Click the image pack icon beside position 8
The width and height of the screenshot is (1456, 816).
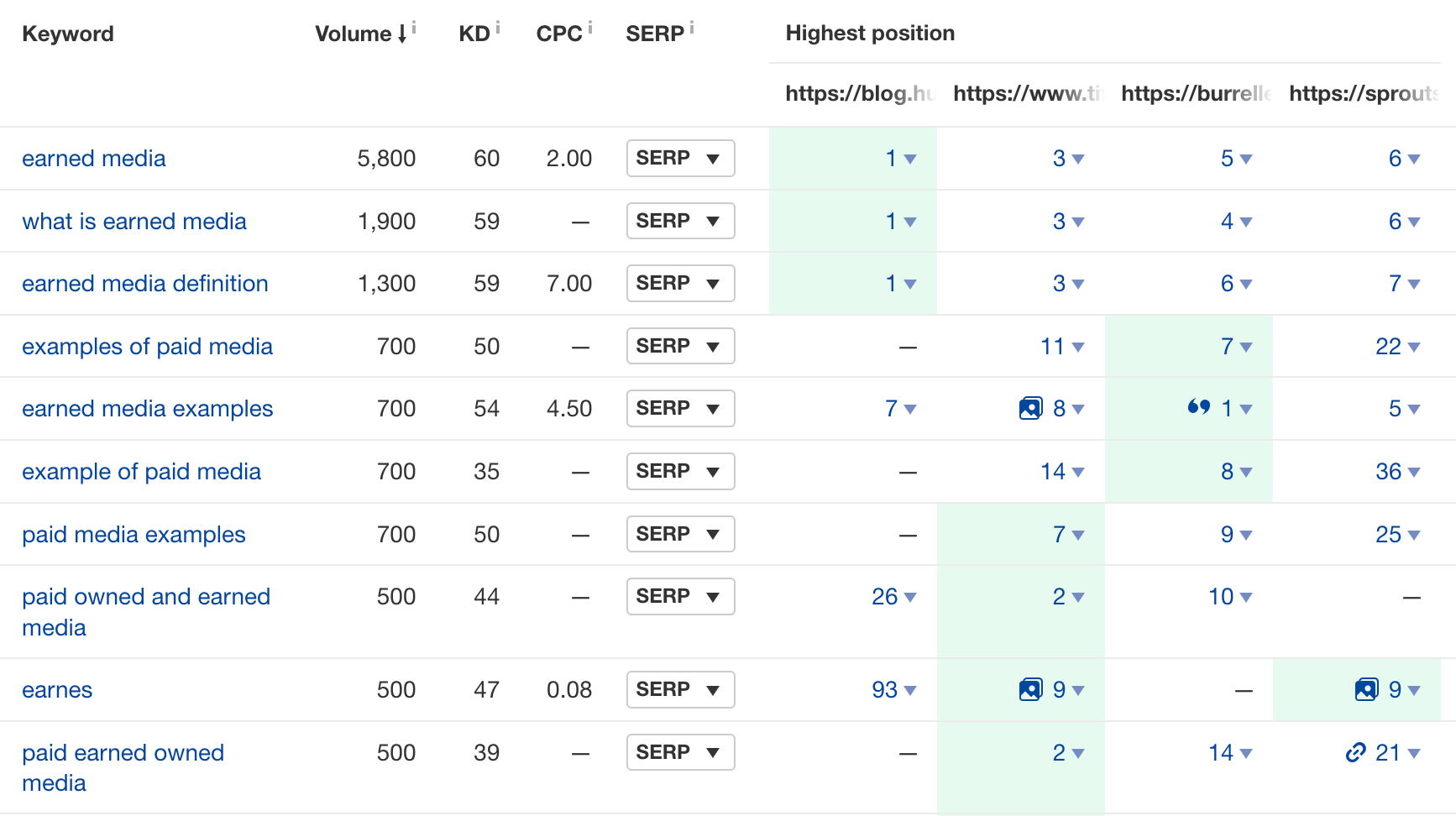(x=1029, y=408)
